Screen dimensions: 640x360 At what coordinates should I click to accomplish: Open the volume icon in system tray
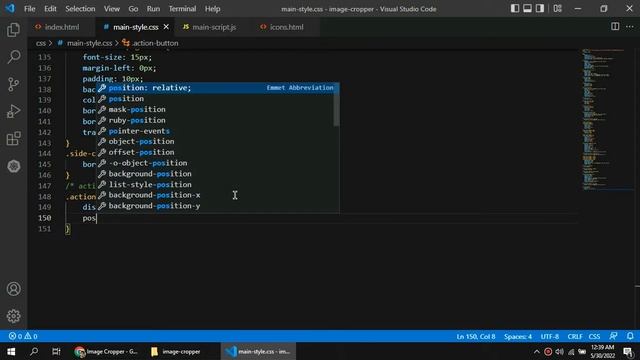point(559,351)
